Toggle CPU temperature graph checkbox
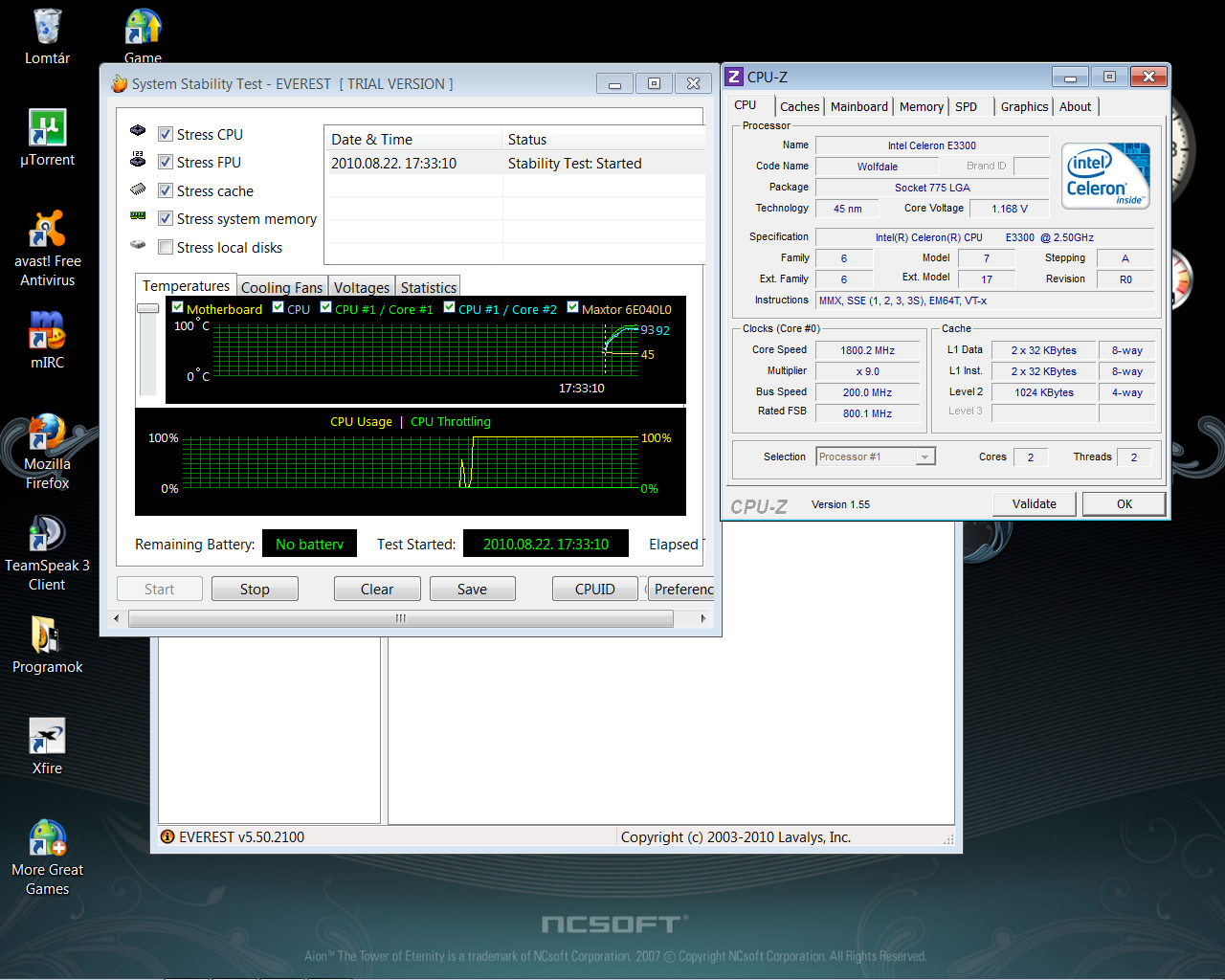This screenshot has width=1225, height=980. 278,307
